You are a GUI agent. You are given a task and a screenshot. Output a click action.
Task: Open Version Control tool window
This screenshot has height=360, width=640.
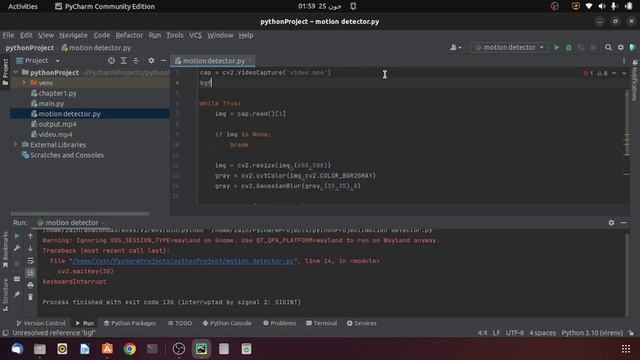point(40,323)
